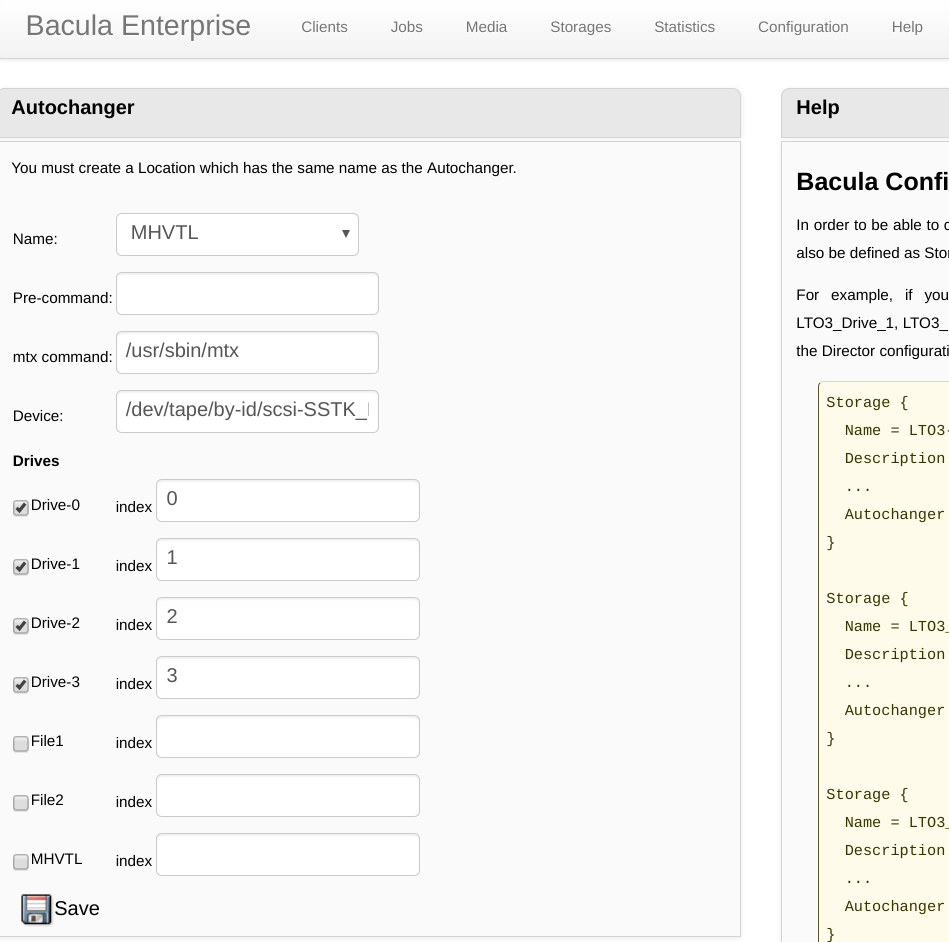949x942 pixels.
Task: Click the mtx command input field
Action: 248,352
